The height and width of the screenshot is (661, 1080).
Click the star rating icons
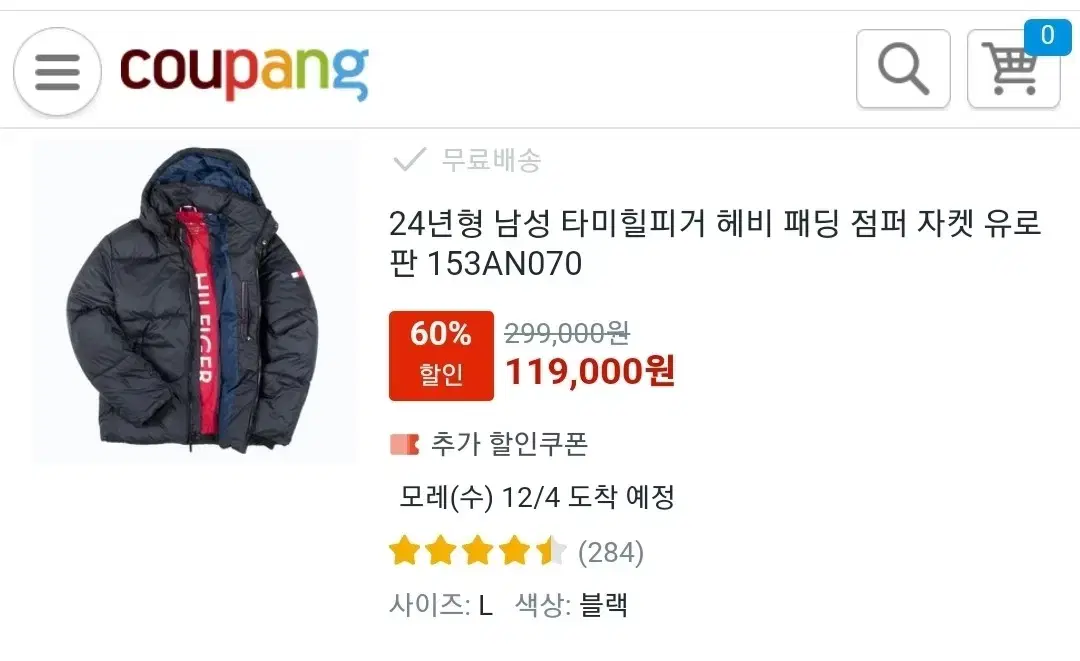pos(478,552)
